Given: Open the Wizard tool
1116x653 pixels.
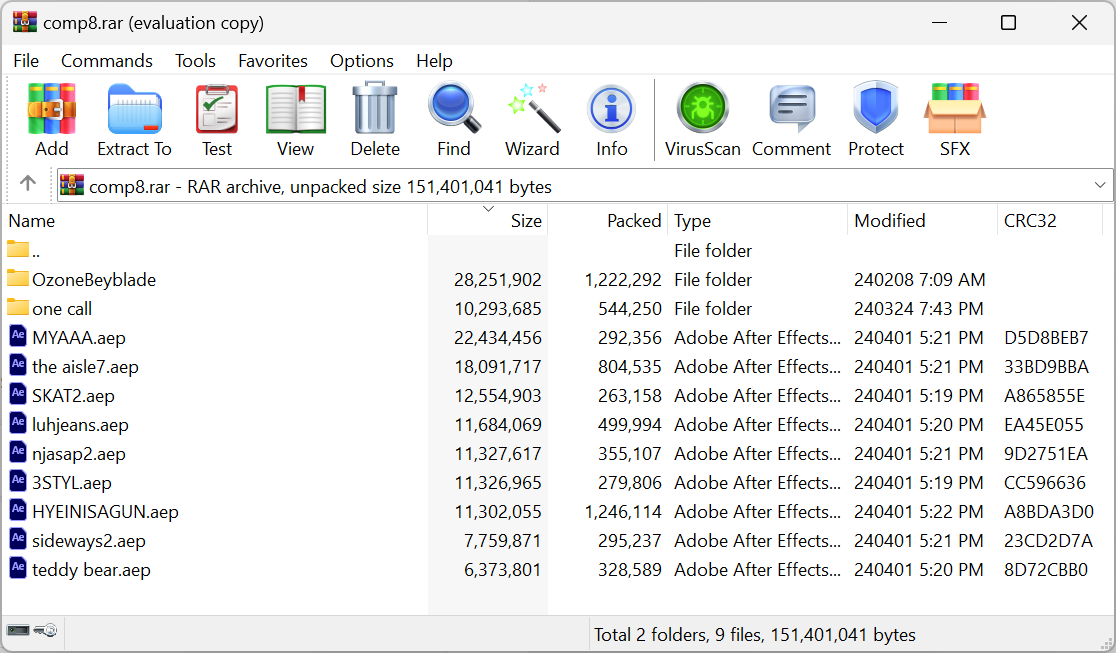Looking at the screenshot, I should click(532, 120).
